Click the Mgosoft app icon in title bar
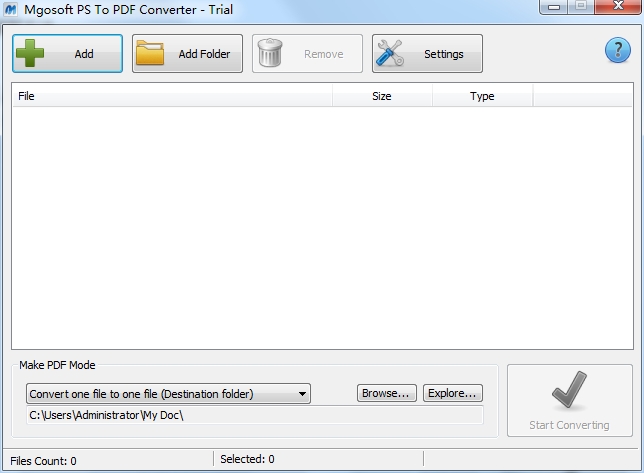The image size is (644, 473). click(10, 9)
